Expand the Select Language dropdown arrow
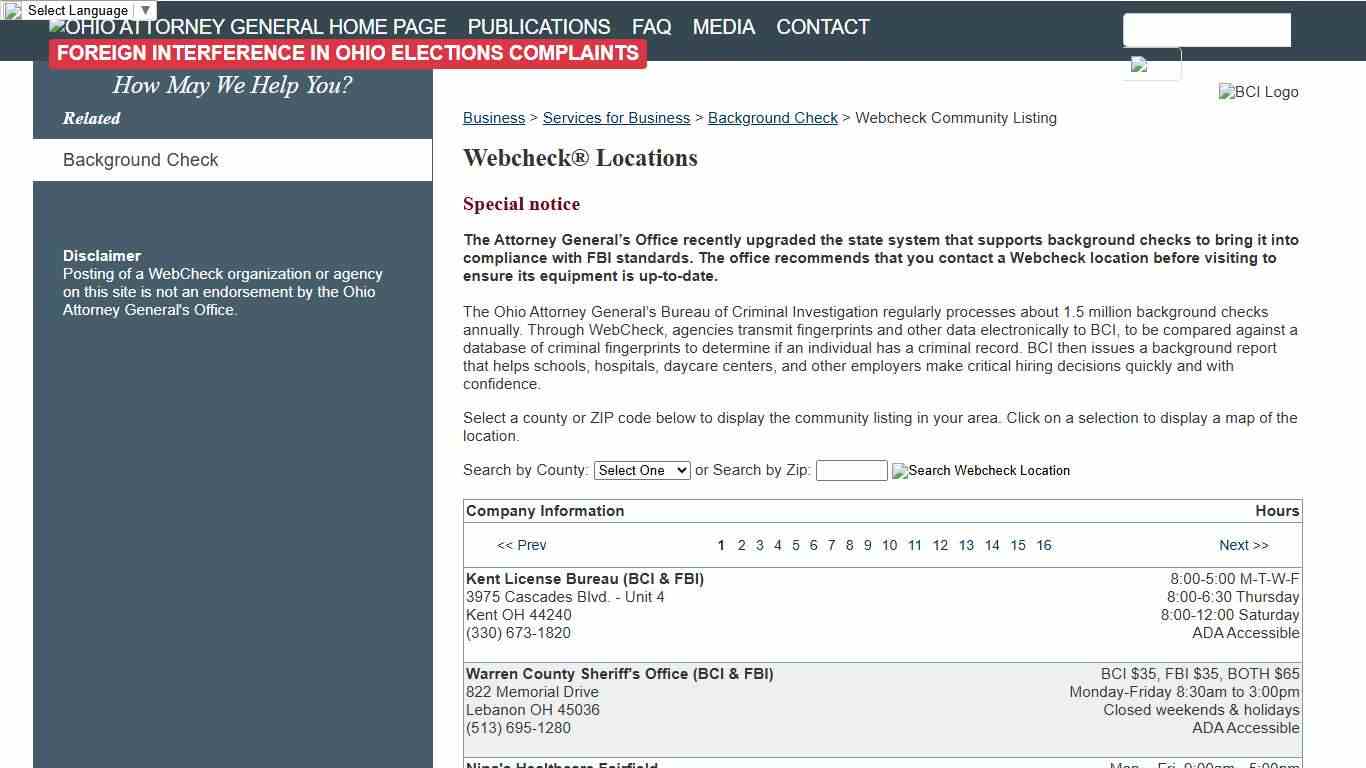Screen dimensions: 1366x768 click(146, 10)
